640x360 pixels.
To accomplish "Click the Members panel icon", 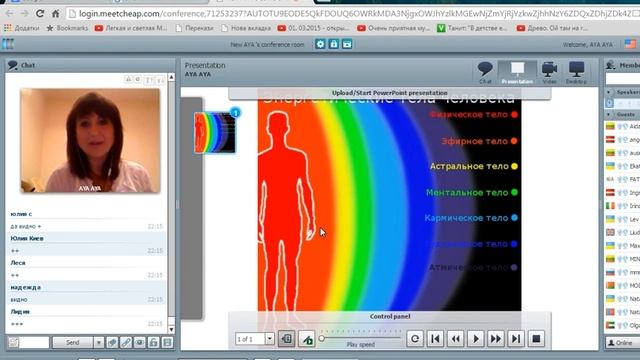I will click(611, 65).
